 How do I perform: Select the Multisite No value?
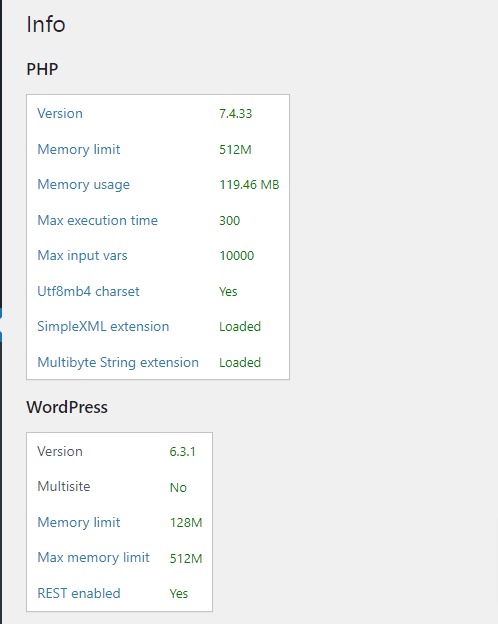click(178, 488)
